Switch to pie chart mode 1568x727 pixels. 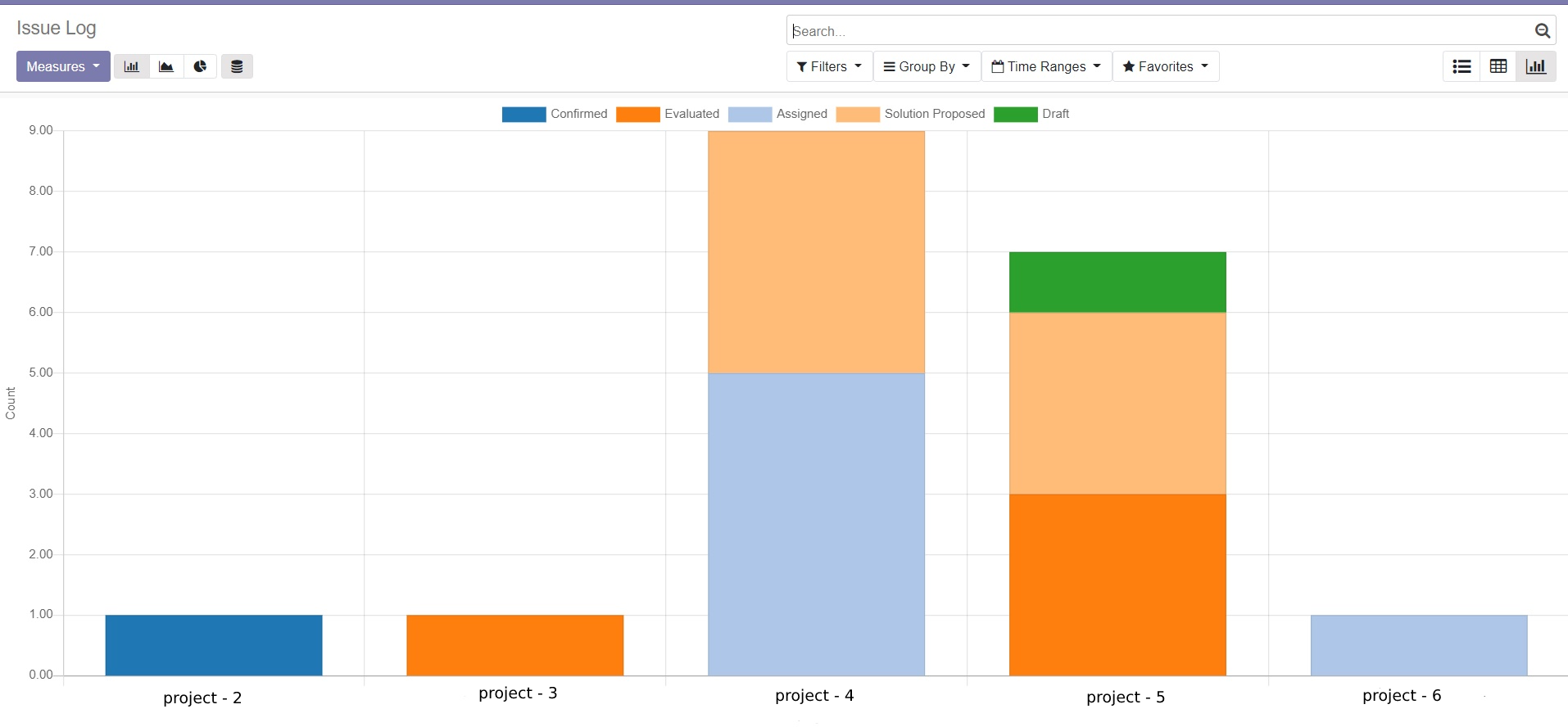(x=200, y=66)
